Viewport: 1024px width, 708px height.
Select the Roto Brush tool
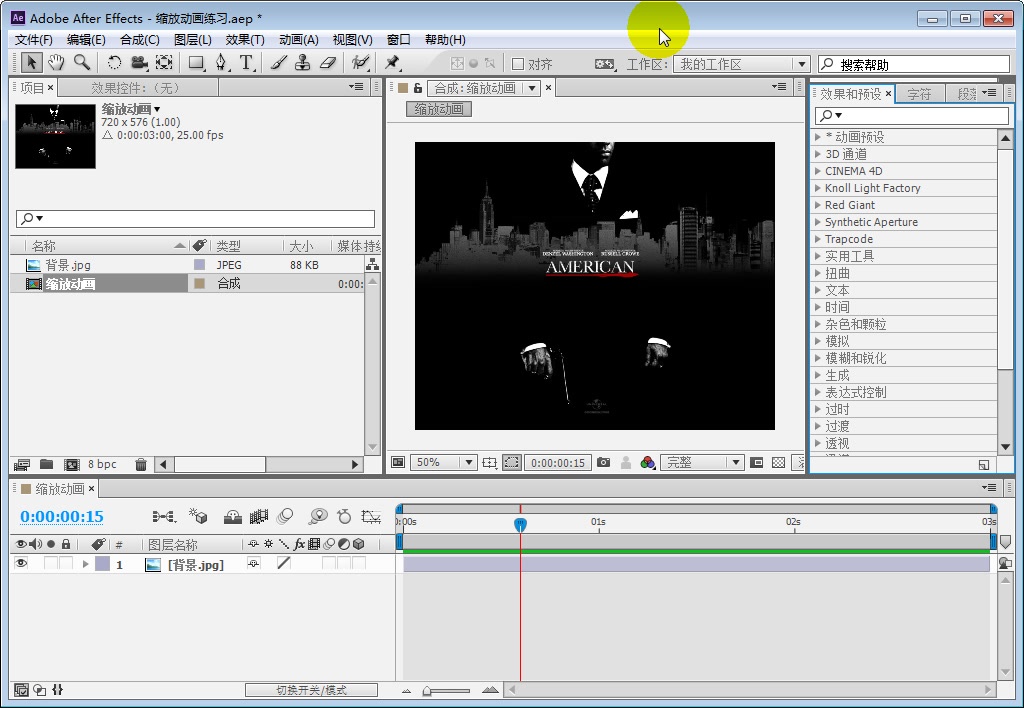pyautogui.click(x=360, y=63)
